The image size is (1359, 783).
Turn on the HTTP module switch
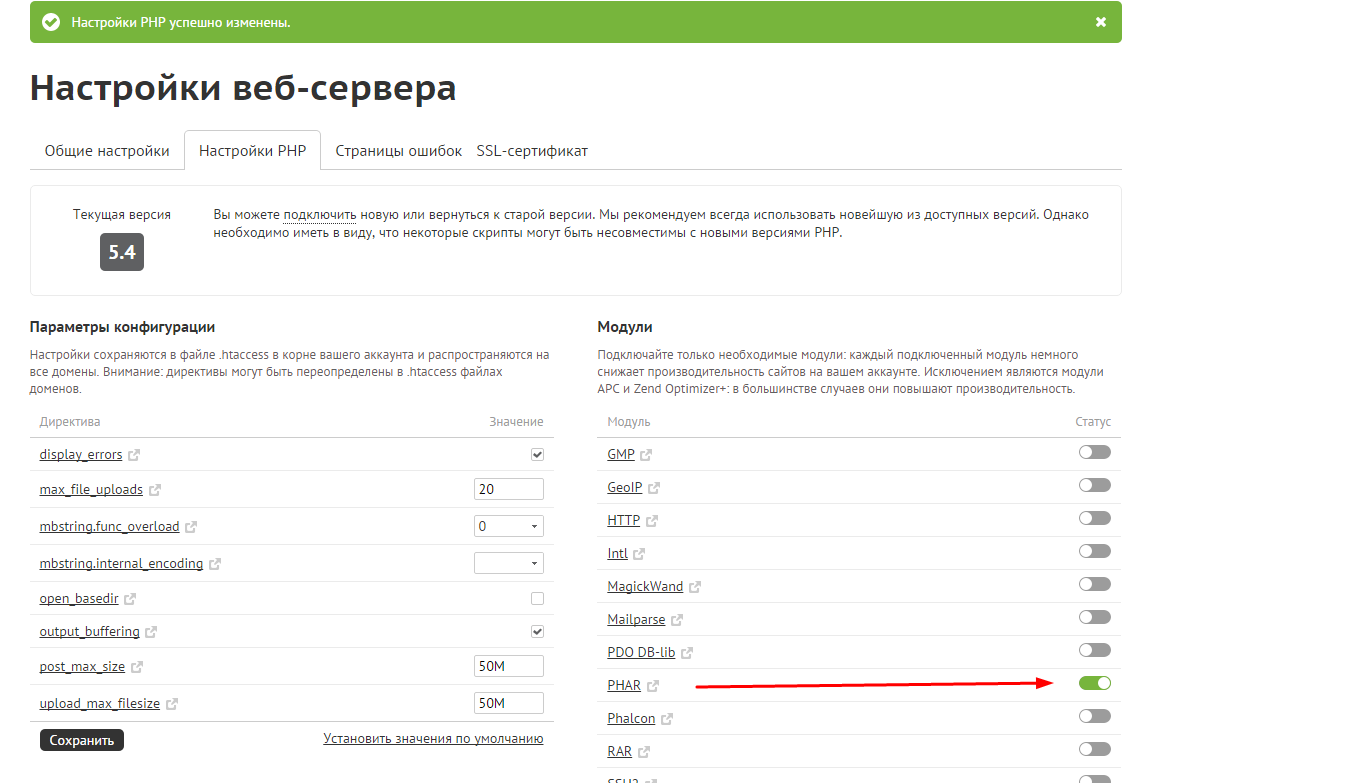pyautogui.click(x=1095, y=518)
